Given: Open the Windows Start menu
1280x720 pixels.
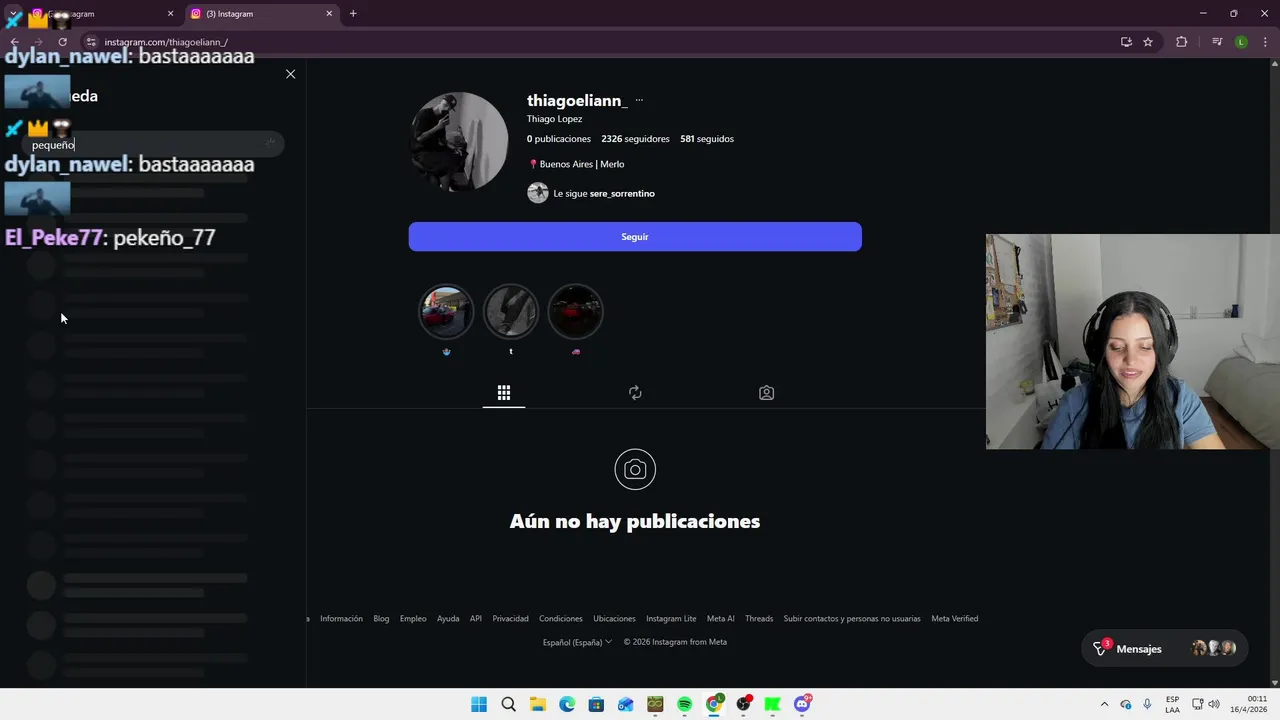Looking at the screenshot, I should coord(479,704).
